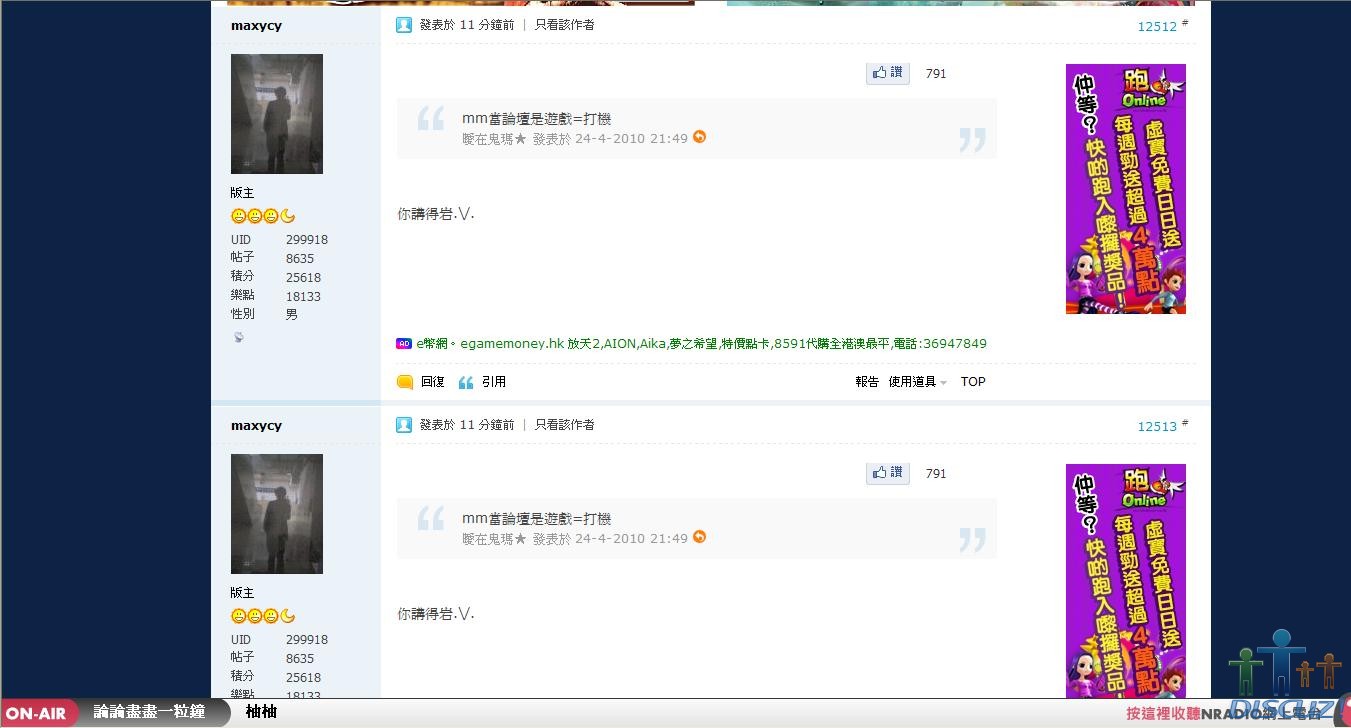Viewport: 1351px width, 728px height.
Task: Click the 樂點 value 18133 in post 12512
Action: (303, 297)
